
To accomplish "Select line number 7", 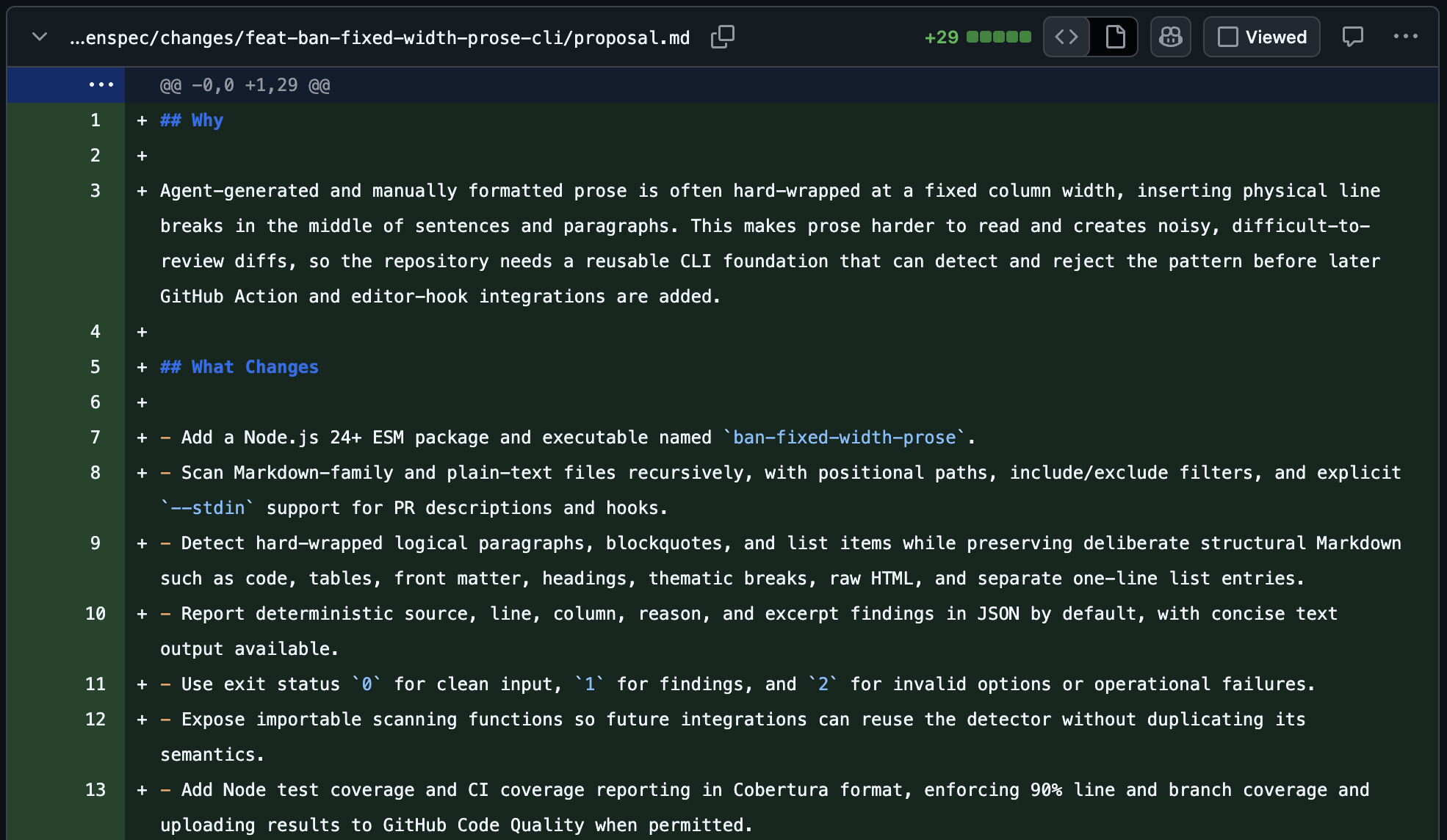I will click(95, 438).
